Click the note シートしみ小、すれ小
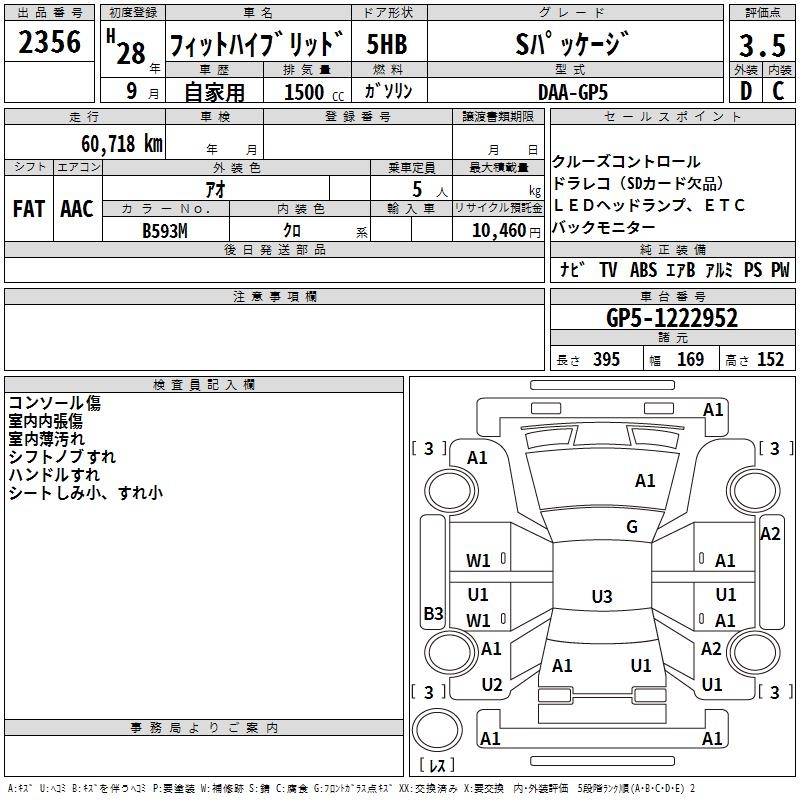 86,492
